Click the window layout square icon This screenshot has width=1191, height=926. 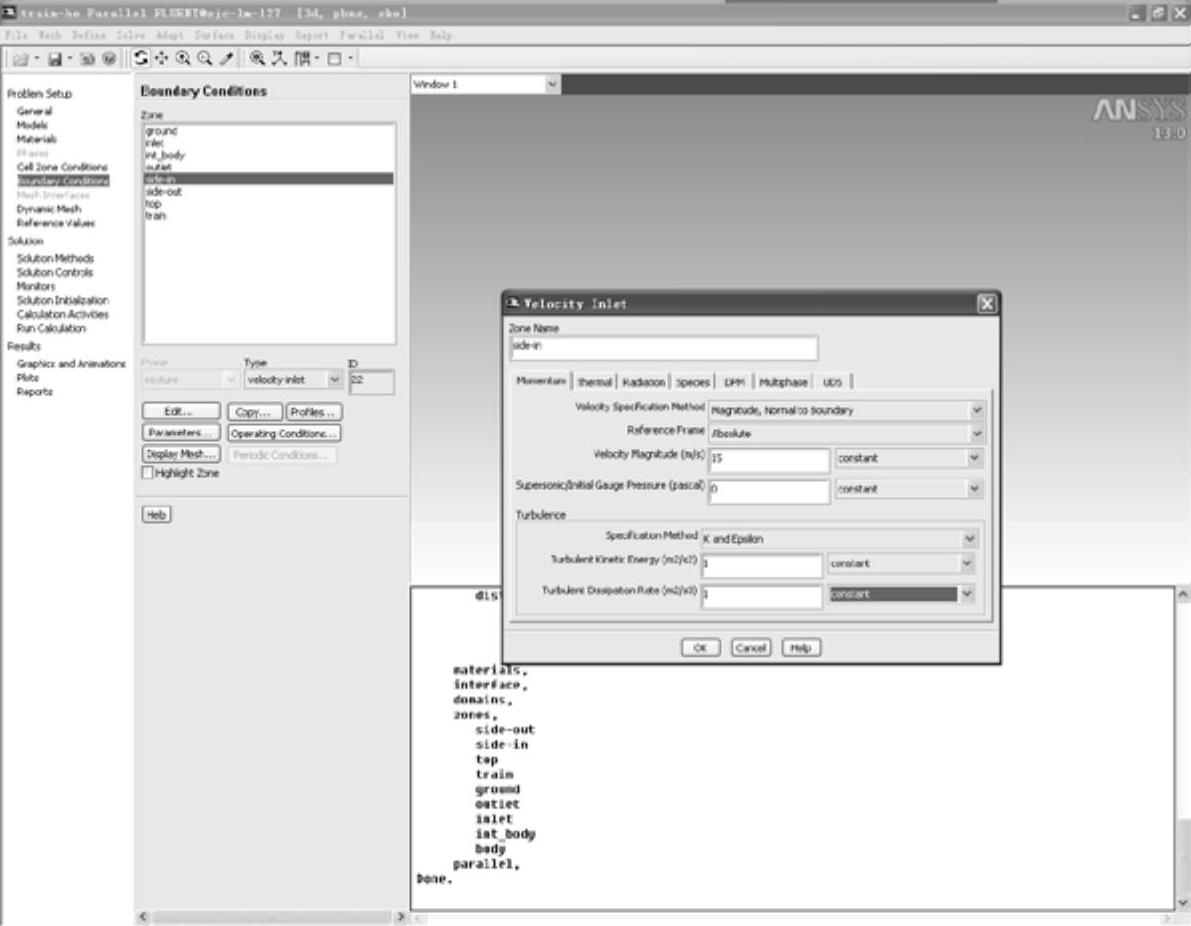coord(334,58)
